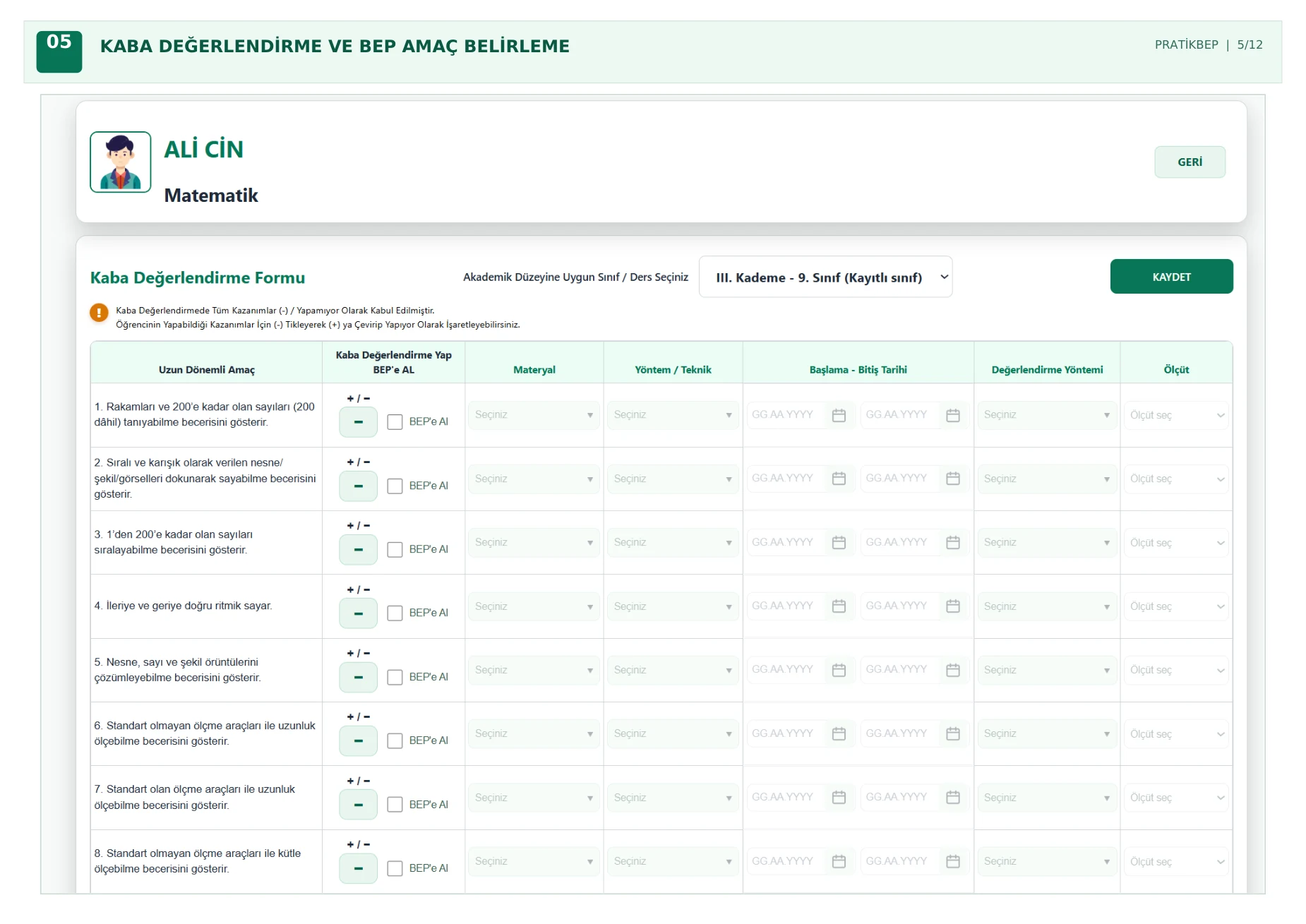Image resolution: width=1306 pixels, height=924 pixels.
Task: Open start date calendar for row 5 örüntülerini
Action: [x=839, y=670]
